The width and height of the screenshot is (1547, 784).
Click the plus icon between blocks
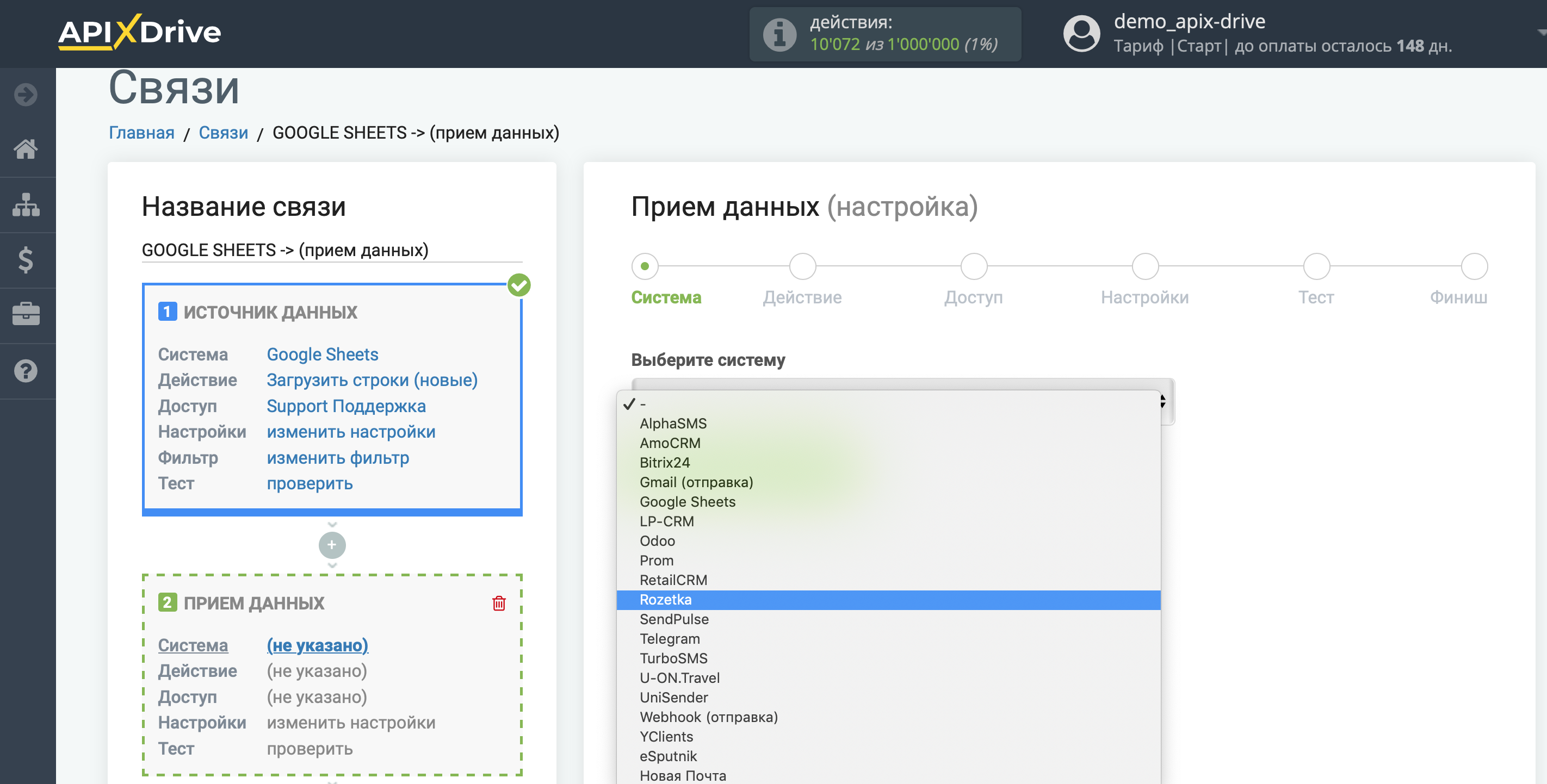(x=332, y=545)
